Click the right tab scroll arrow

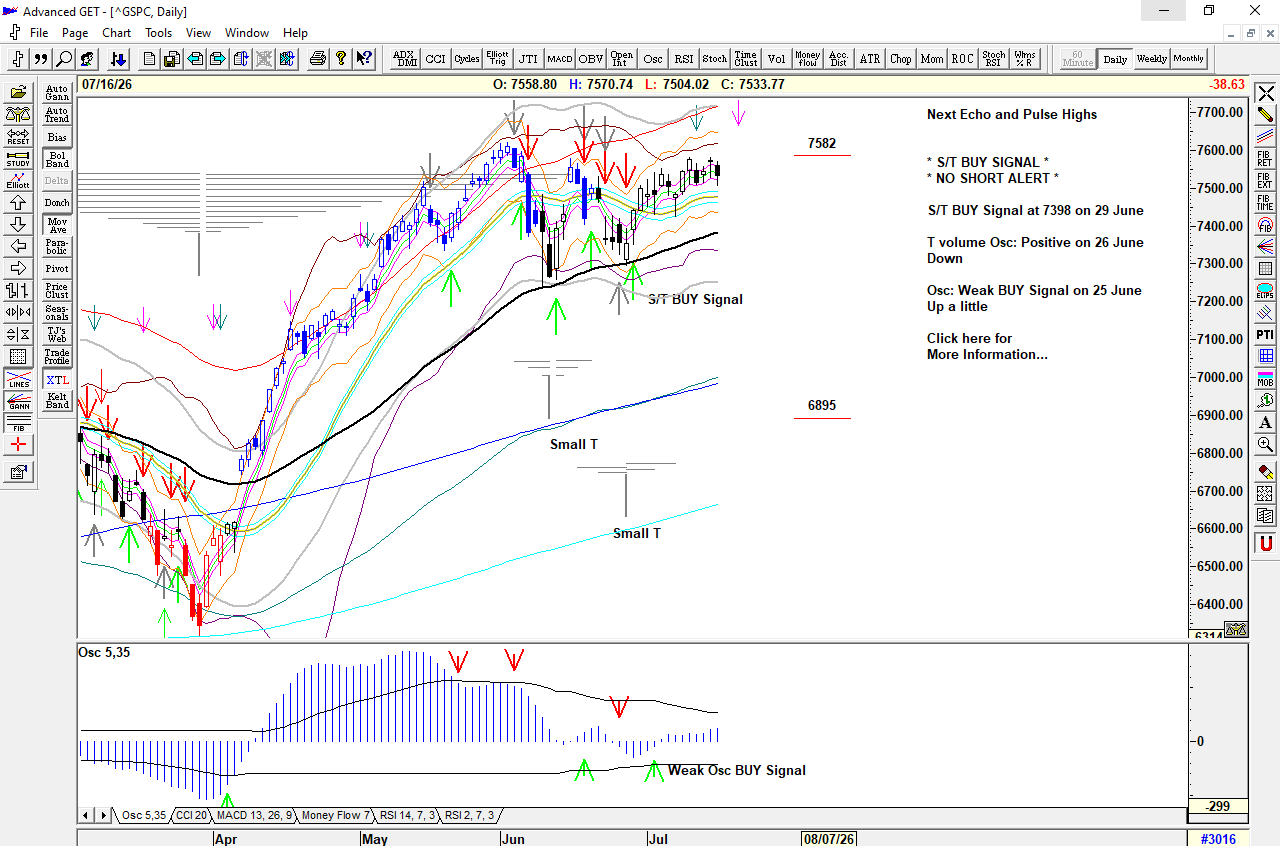click(x=104, y=816)
